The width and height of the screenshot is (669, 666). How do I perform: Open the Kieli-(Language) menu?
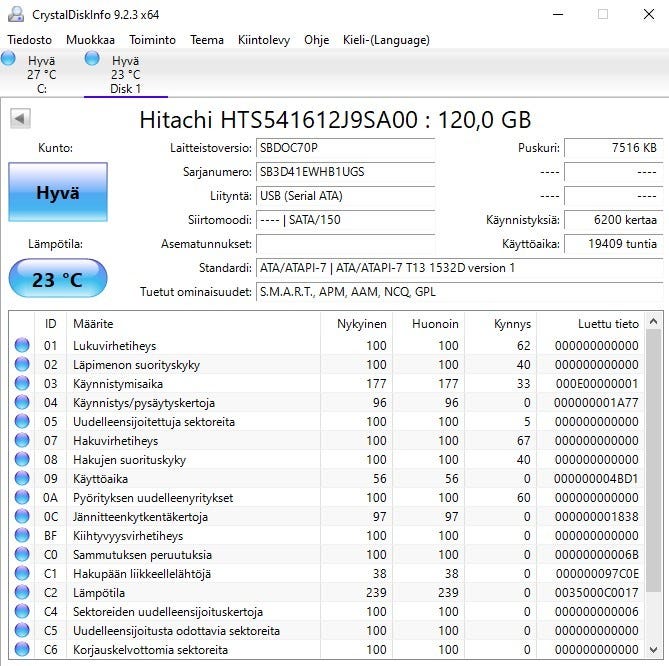[x=386, y=40]
